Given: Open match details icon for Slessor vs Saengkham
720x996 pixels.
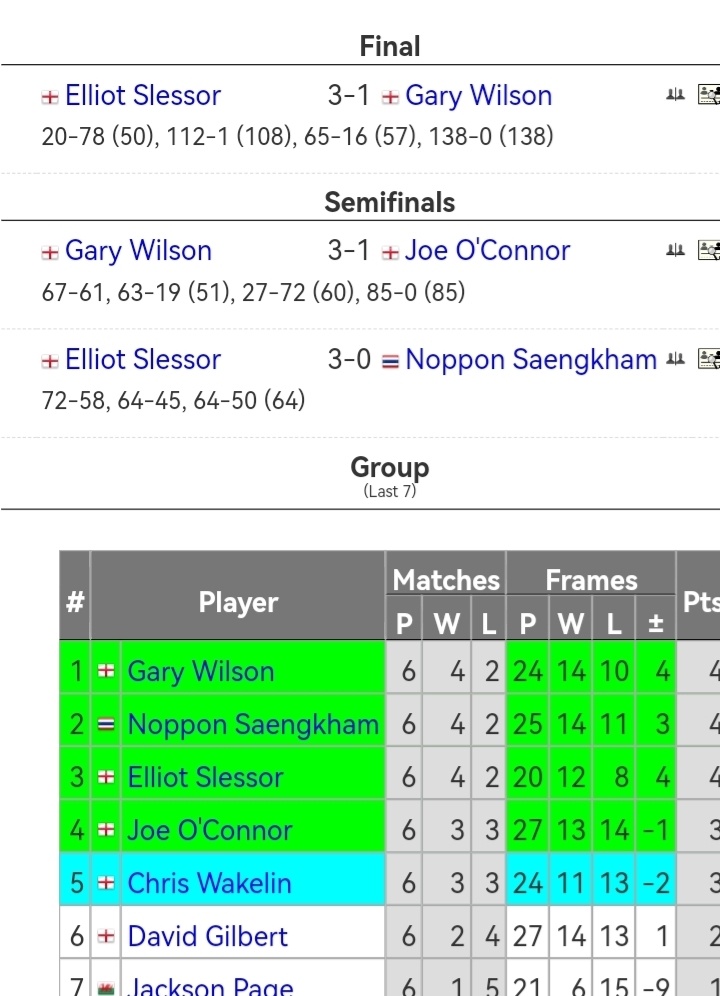Looking at the screenshot, I should click(x=708, y=359).
